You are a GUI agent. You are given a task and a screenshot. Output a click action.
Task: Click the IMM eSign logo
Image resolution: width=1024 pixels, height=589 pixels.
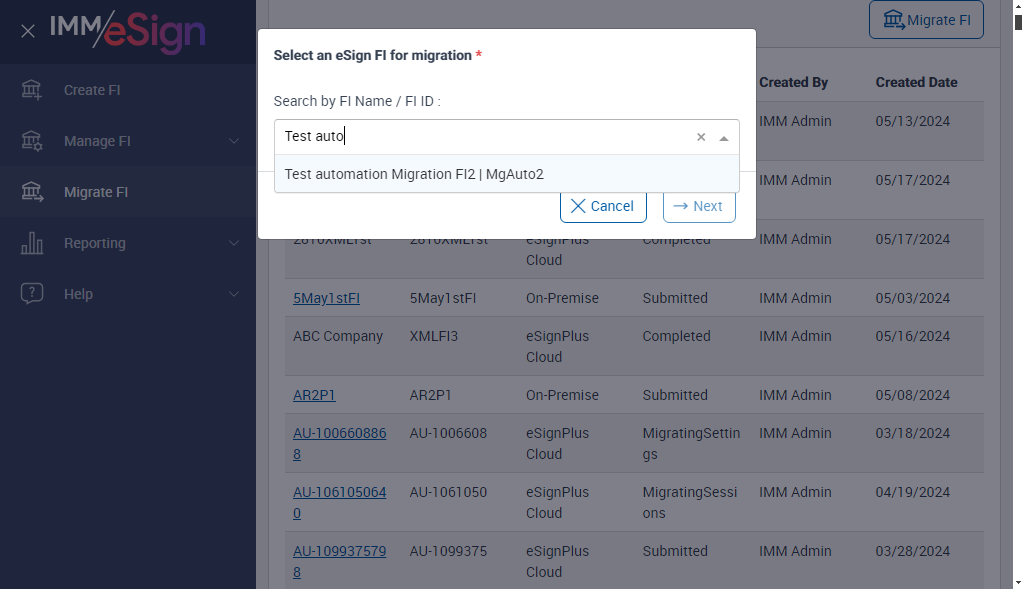click(x=127, y=31)
